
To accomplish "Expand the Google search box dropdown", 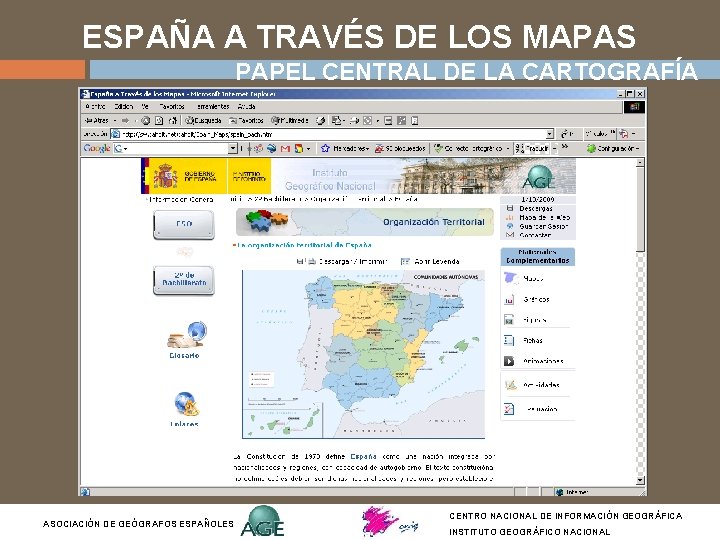I will [233, 148].
